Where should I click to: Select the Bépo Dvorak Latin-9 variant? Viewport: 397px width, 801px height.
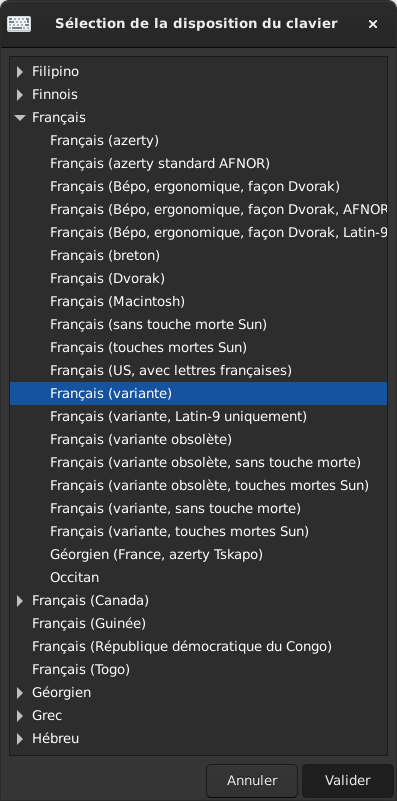tap(198, 232)
